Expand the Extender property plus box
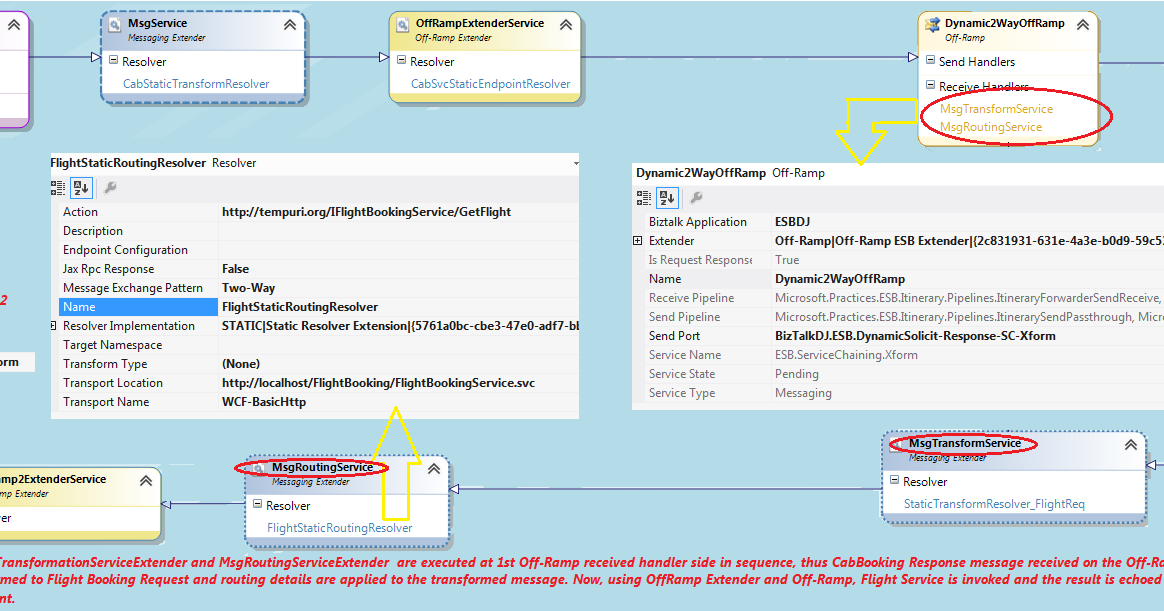This screenshot has width=1164, height=611. [x=637, y=240]
